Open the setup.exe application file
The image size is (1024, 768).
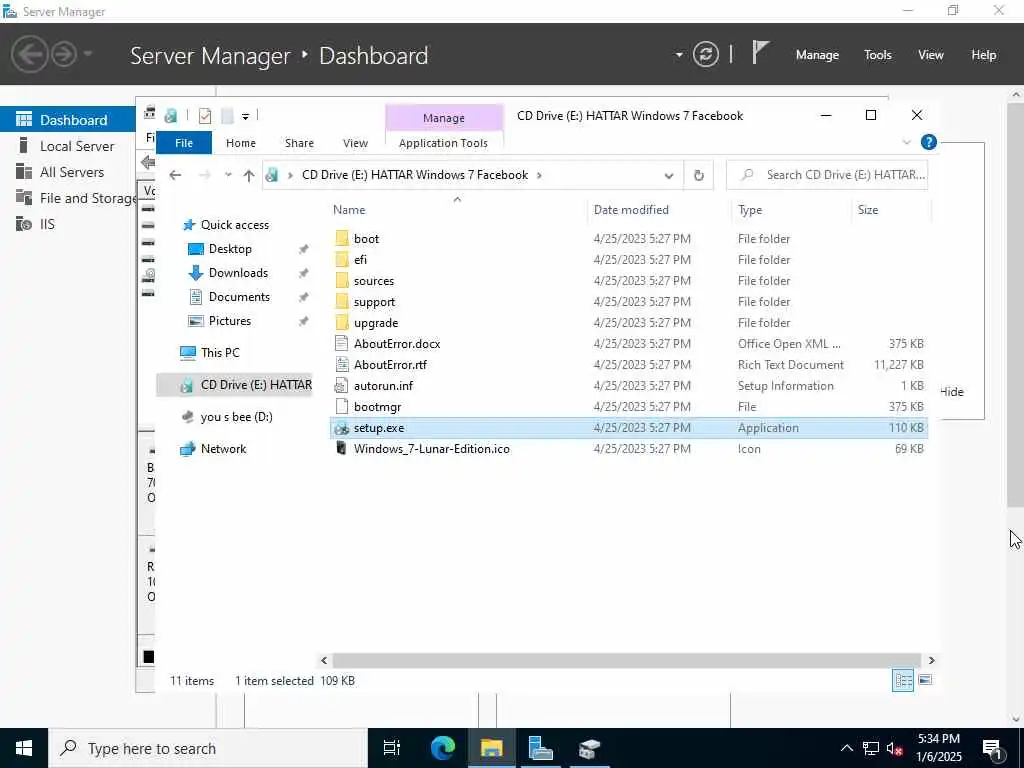click(x=379, y=428)
